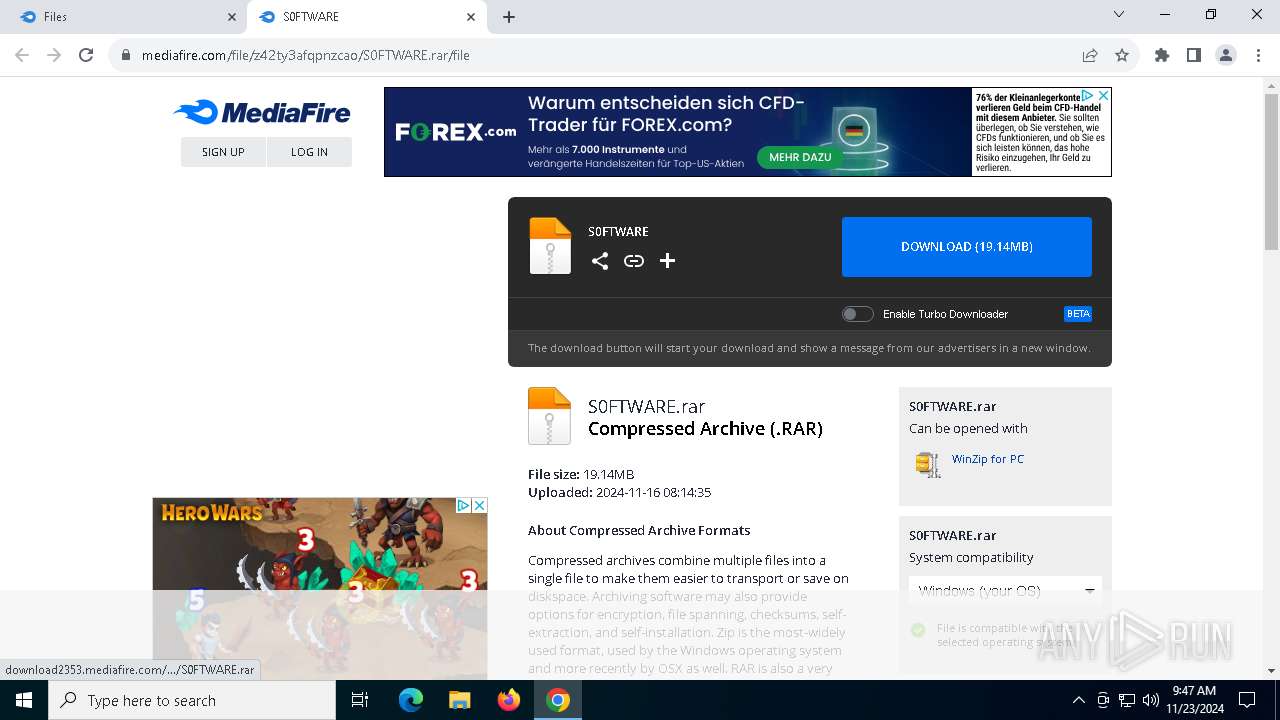Reload the page
The height and width of the screenshot is (720, 1280).
[x=86, y=55]
